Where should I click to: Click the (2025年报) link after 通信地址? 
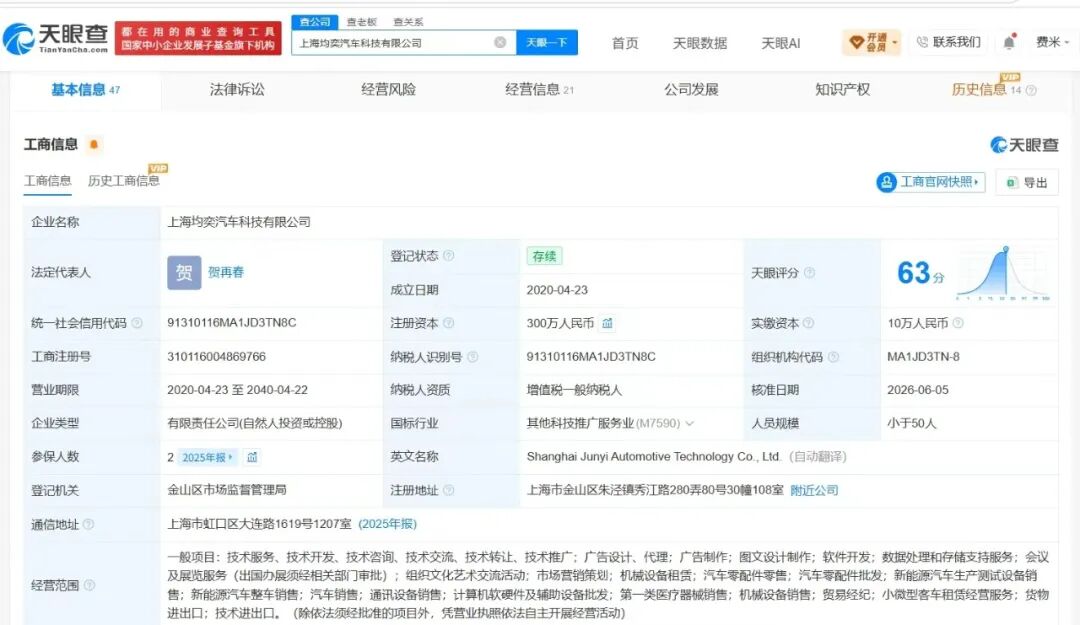point(387,524)
